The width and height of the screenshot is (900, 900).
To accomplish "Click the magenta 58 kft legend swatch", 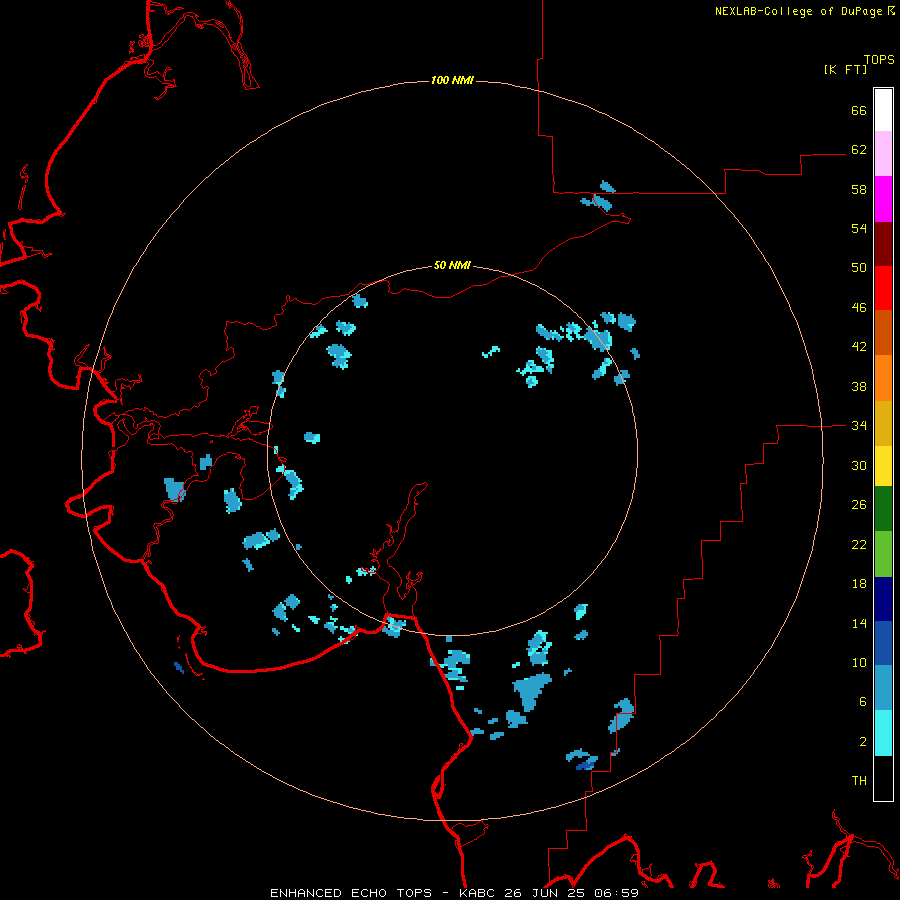I will pos(883,199).
